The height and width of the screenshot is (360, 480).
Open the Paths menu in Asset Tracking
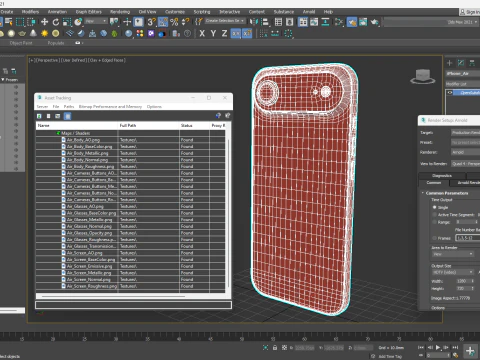[x=69, y=107]
